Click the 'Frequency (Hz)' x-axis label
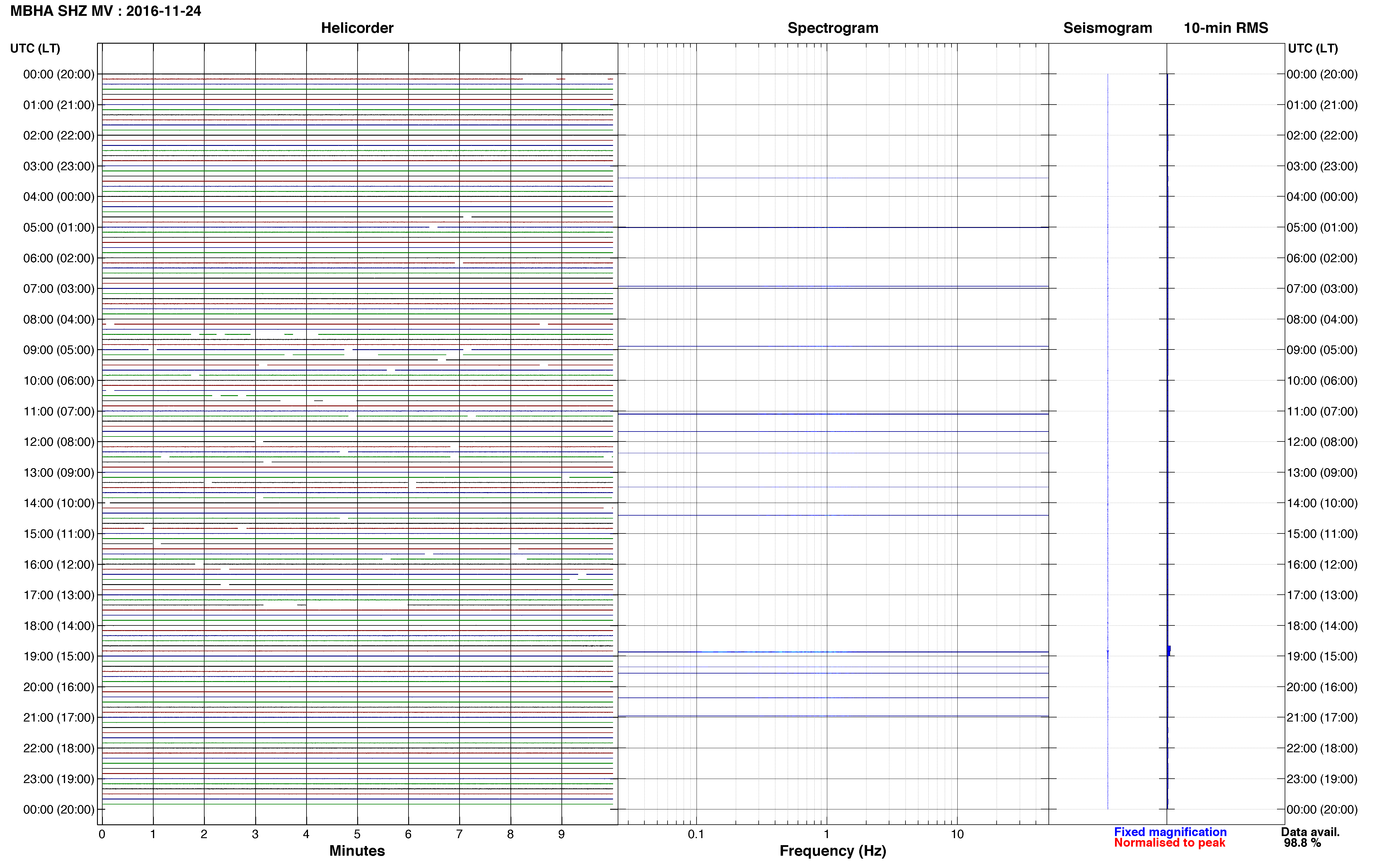Image resolution: width=1389 pixels, height=868 pixels. coord(833,851)
